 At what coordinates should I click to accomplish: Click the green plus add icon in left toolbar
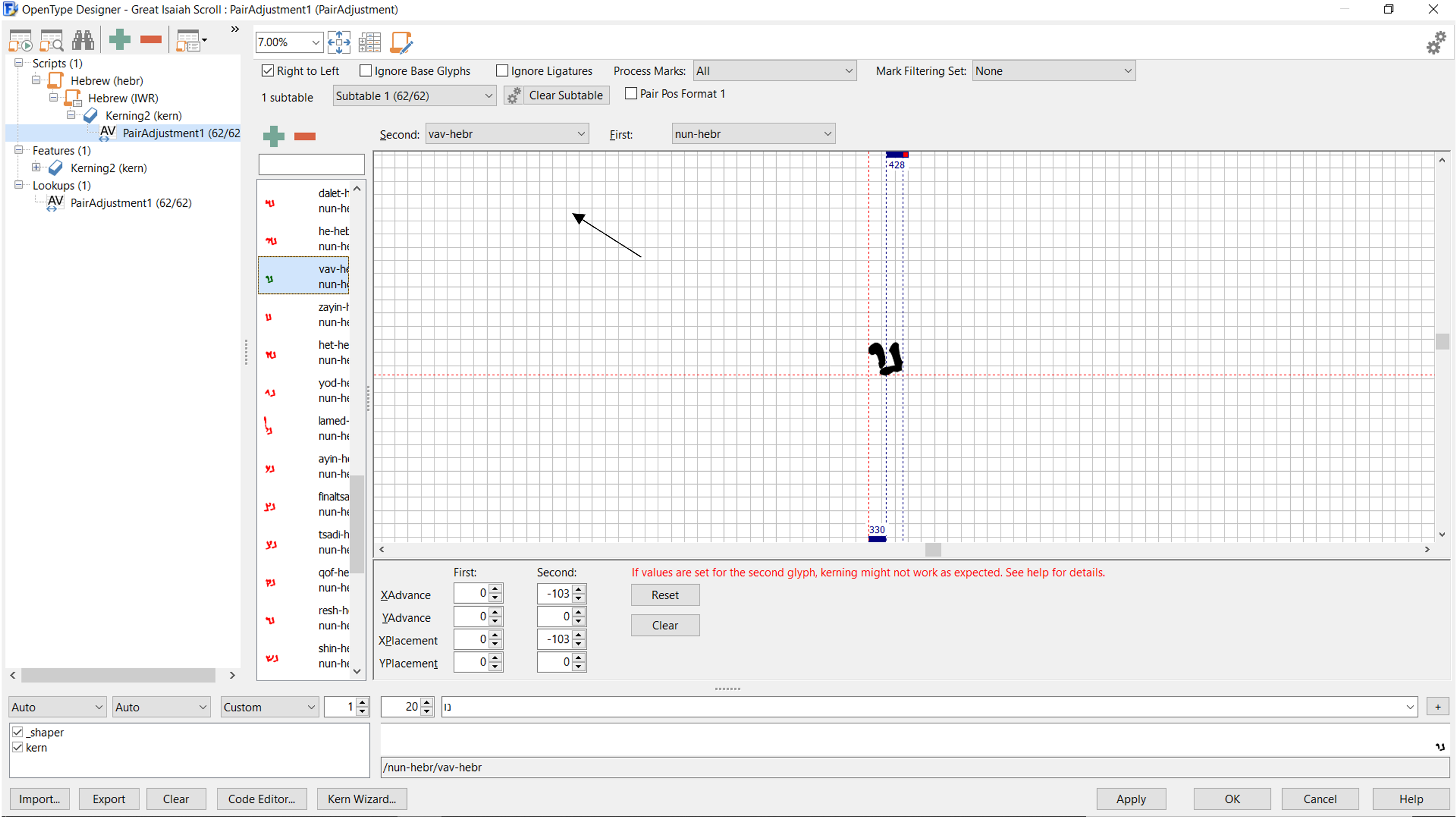click(119, 40)
